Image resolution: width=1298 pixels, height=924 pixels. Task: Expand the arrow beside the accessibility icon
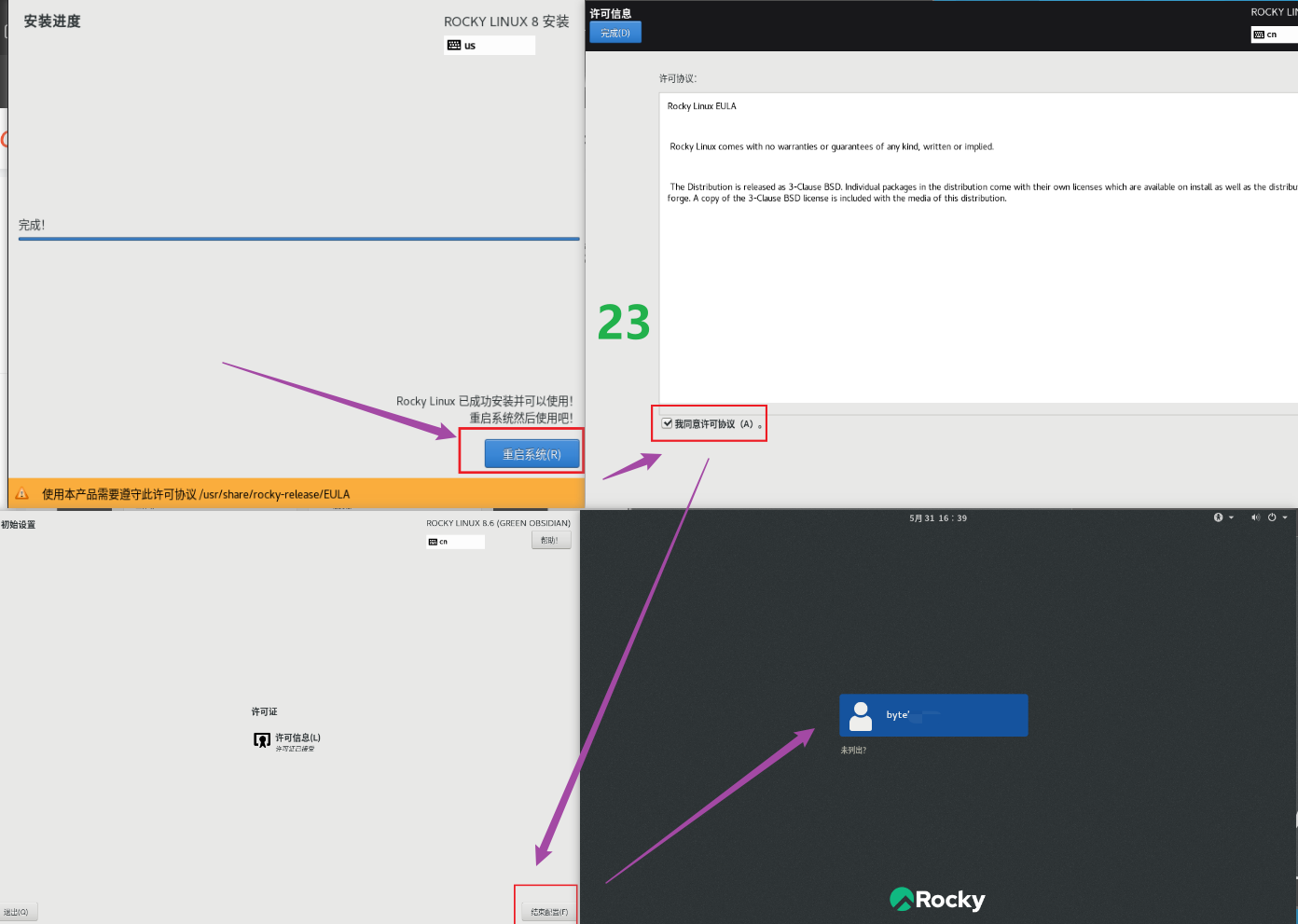click(x=1231, y=517)
